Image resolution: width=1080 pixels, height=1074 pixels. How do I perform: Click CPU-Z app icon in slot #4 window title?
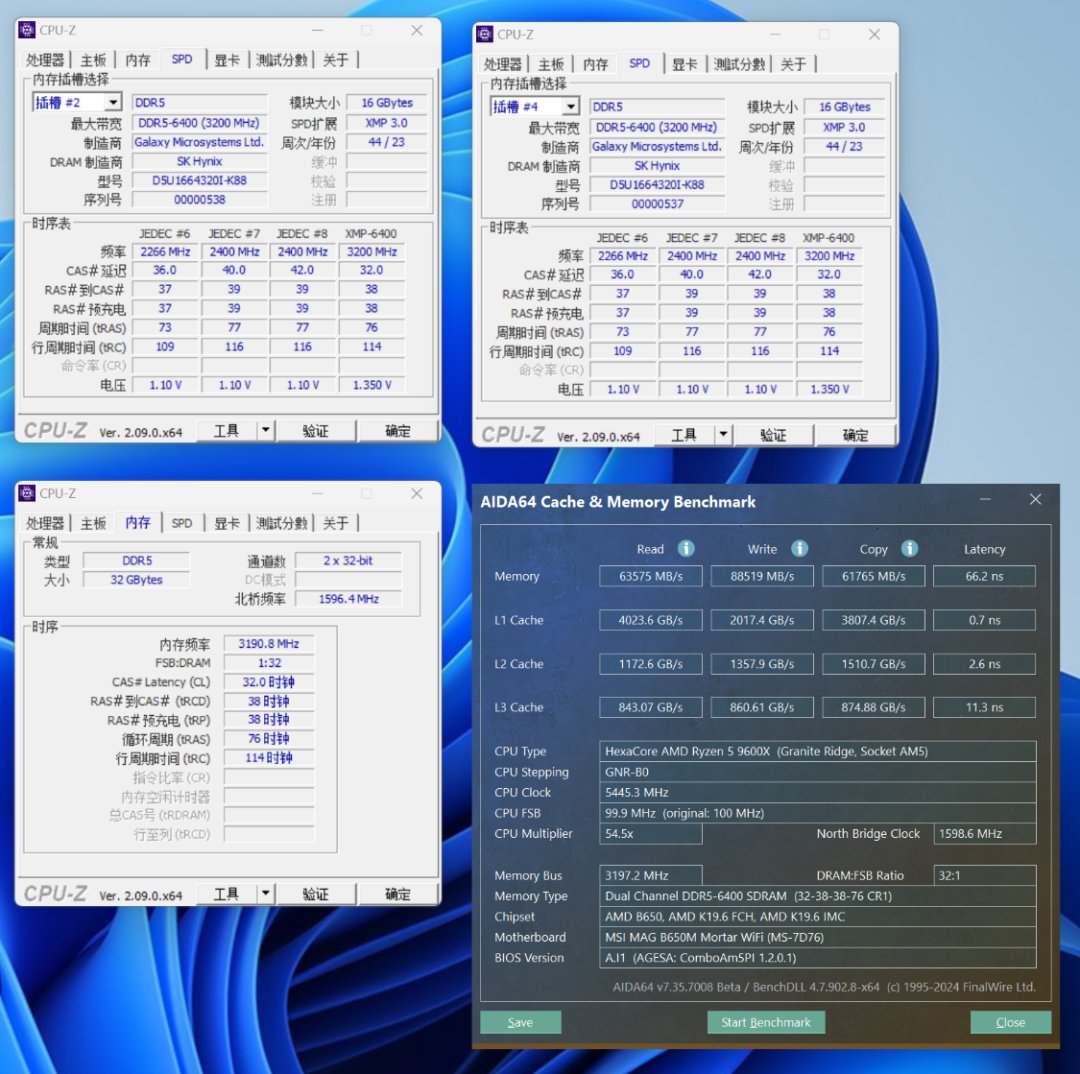coord(484,34)
